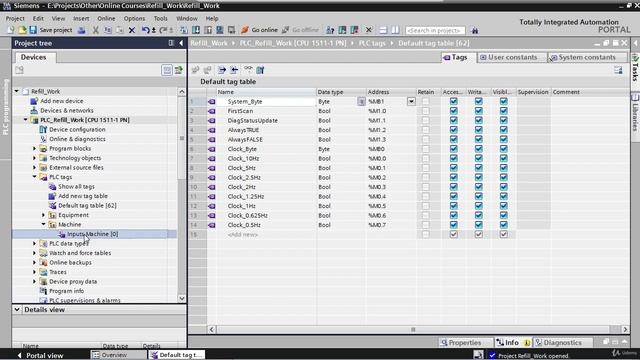Click Add new device icon in tree
Viewport: 640px width, 360px height.
[x=34, y=101]
